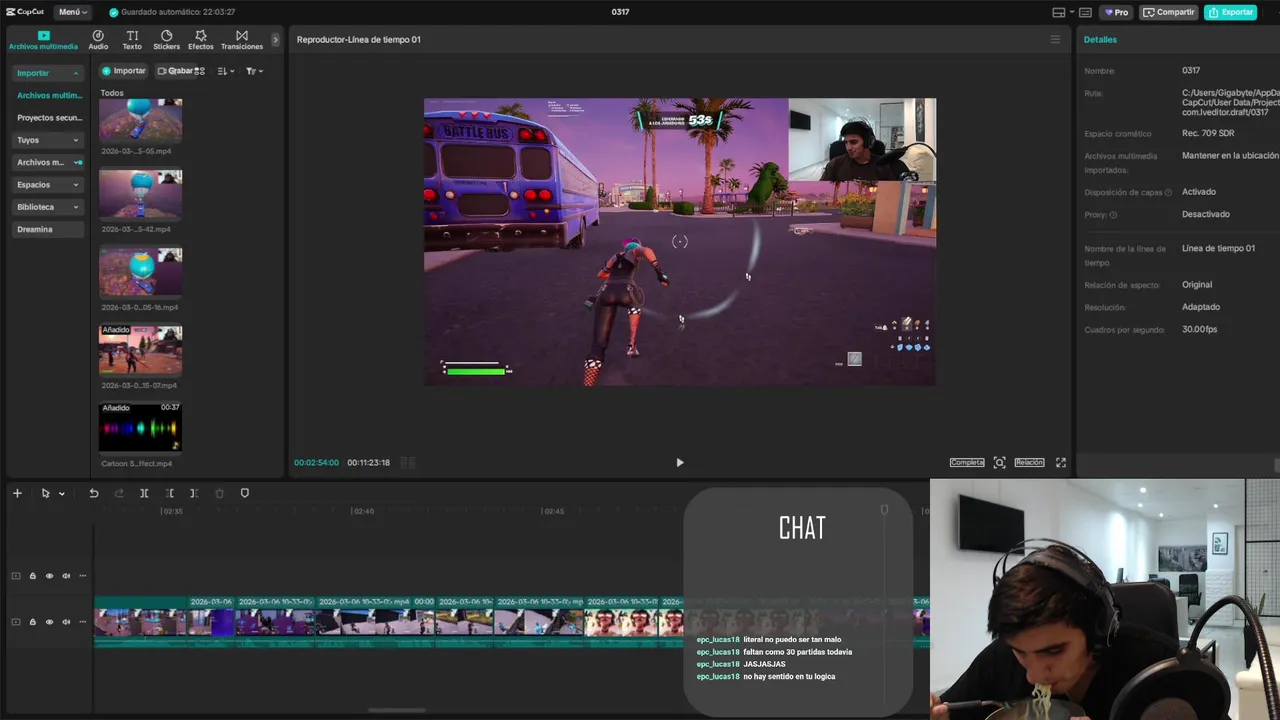
Task: Open the Menú dropdown
Action: [x=72, y=12]
